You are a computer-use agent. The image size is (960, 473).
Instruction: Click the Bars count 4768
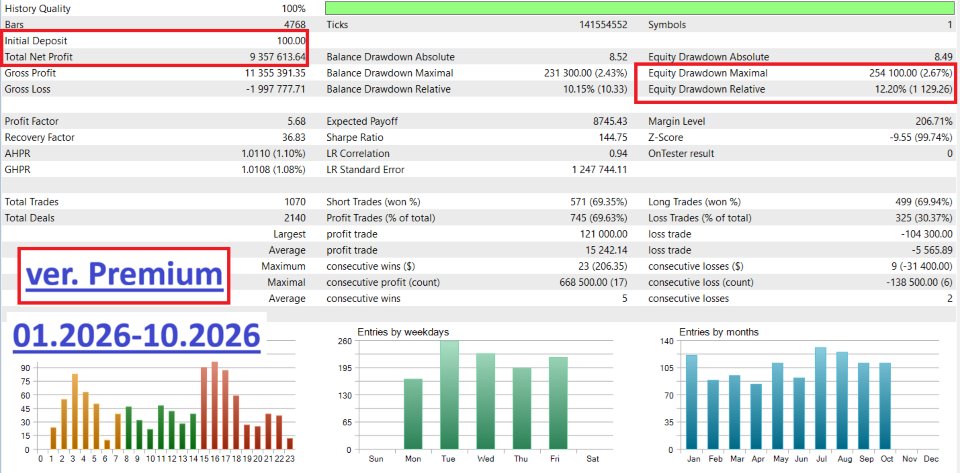[294, 25]
